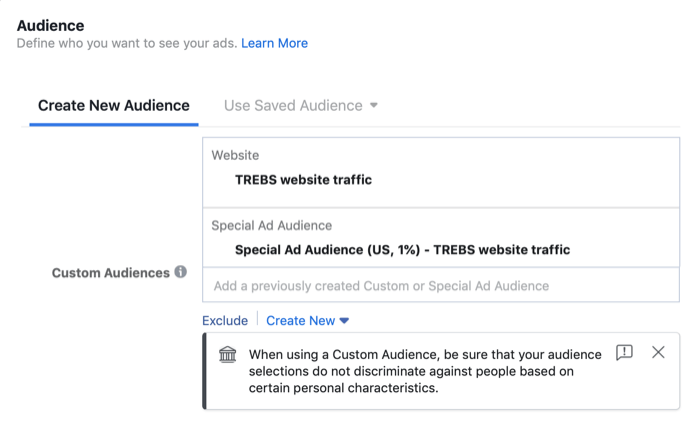Switch to the Use Saved Audience tab
The image size is (700, 432).
(x=292, y=105)
